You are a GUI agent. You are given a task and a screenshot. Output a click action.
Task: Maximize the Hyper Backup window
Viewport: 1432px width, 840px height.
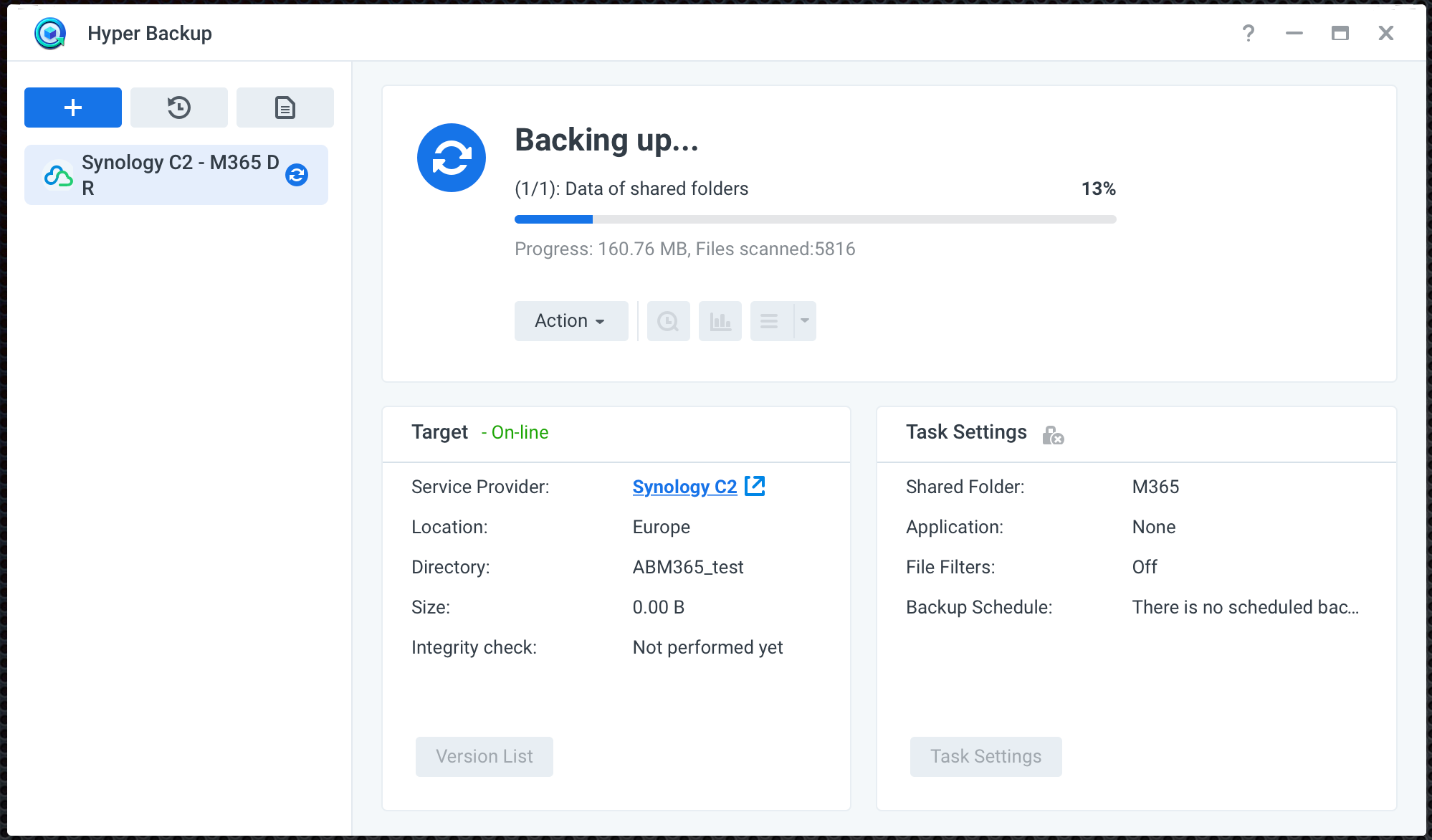[x=1340, y=33]
